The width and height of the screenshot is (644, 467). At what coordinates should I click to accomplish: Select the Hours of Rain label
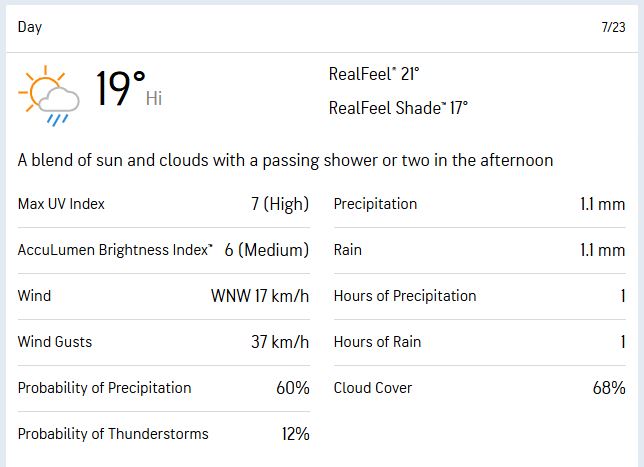click(x=377, y=342)
